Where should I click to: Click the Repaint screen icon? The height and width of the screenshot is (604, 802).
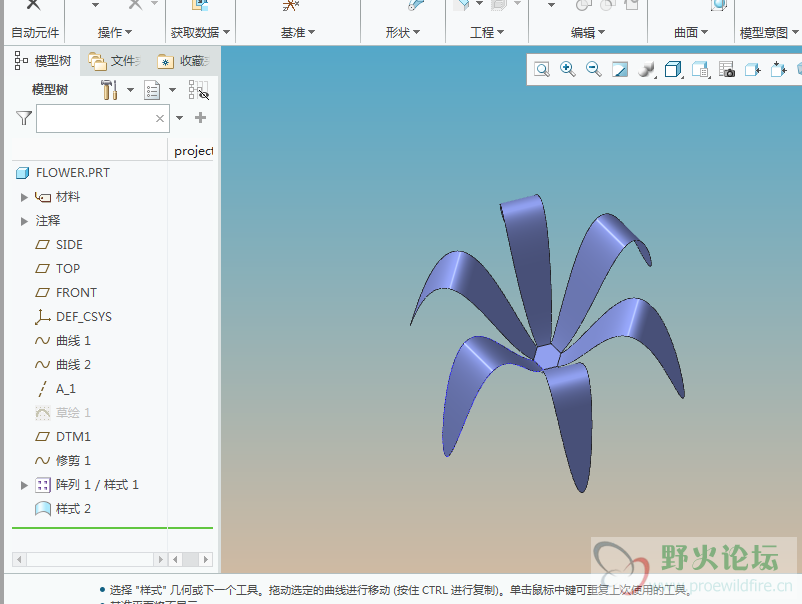tap(620, 70)
